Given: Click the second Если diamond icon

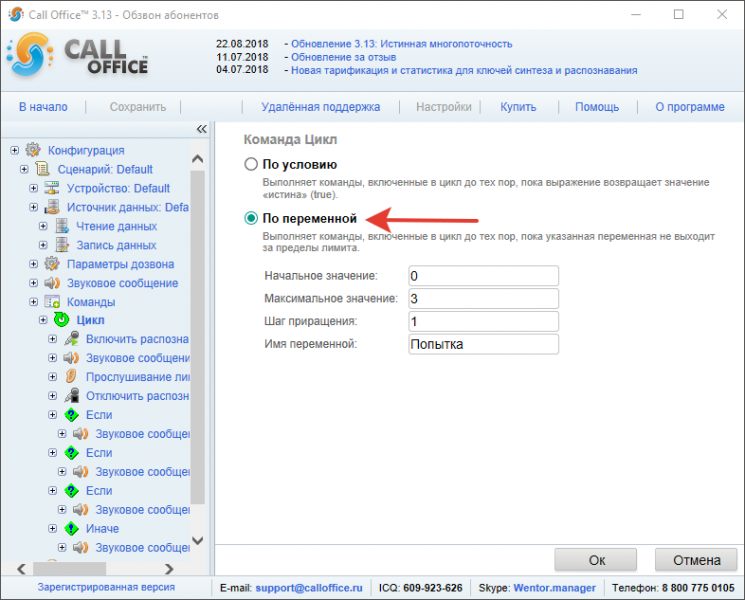Looking at the screenshot, I should (x=71, y=453).
